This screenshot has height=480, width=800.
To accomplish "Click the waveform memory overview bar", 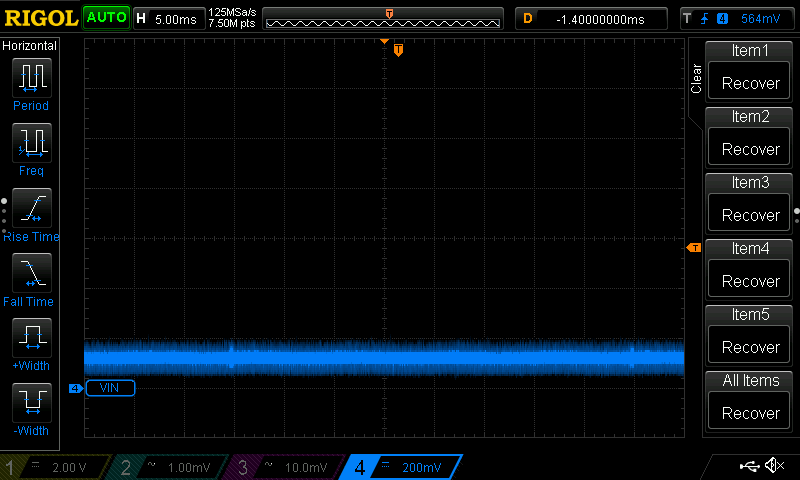I will click(x=383, y=19).
